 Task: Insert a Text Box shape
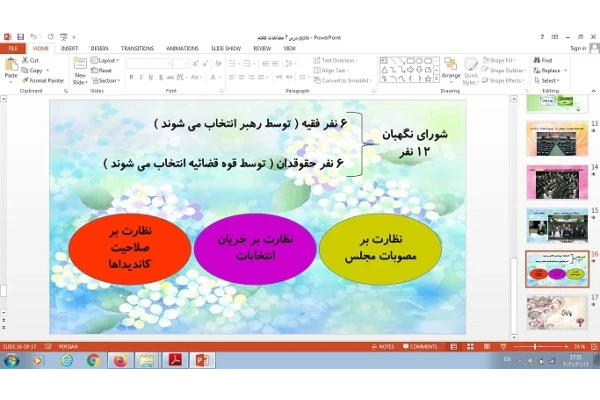point(384,60)
